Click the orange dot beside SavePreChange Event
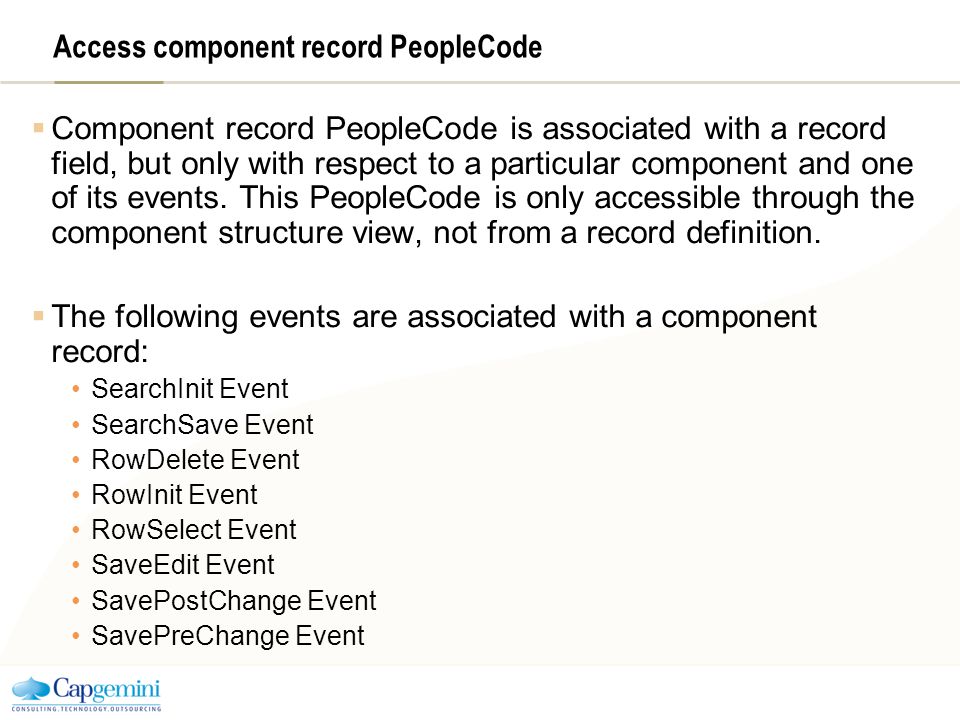 (76, 636)
